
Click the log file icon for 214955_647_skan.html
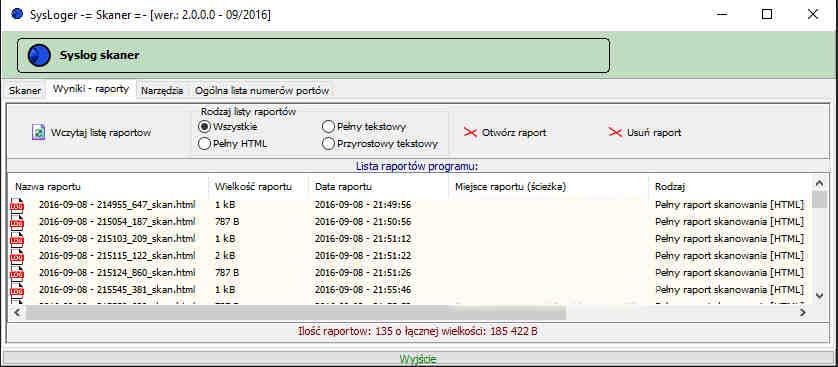pos(17,205)
